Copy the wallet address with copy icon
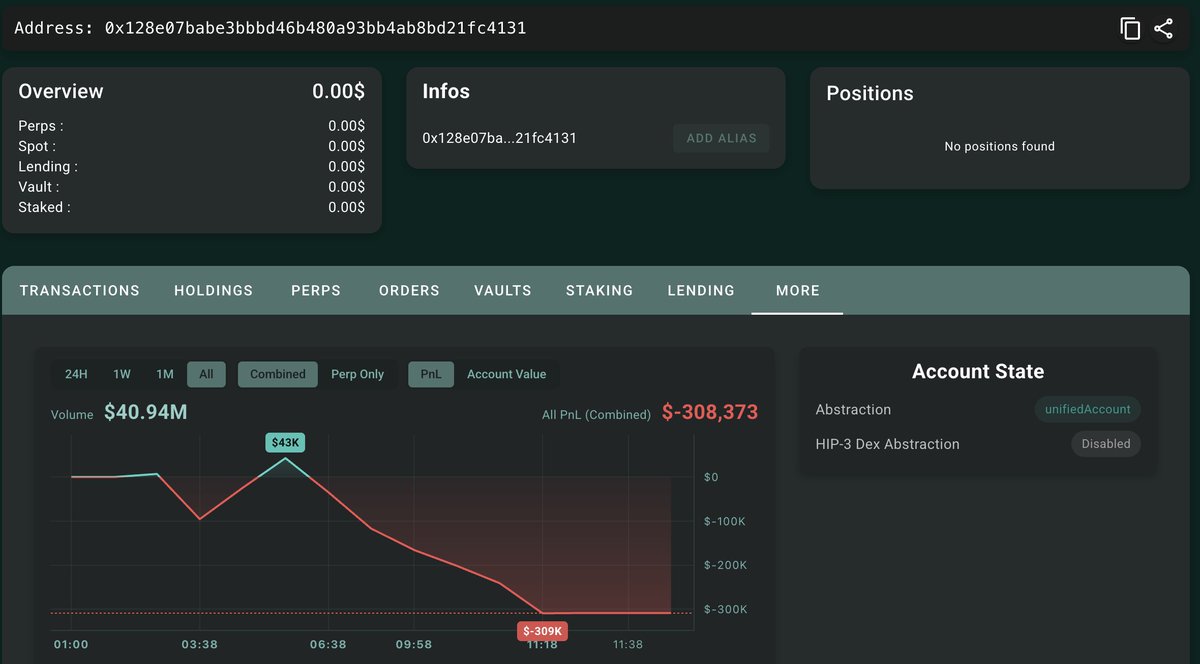 [1130, 28]
